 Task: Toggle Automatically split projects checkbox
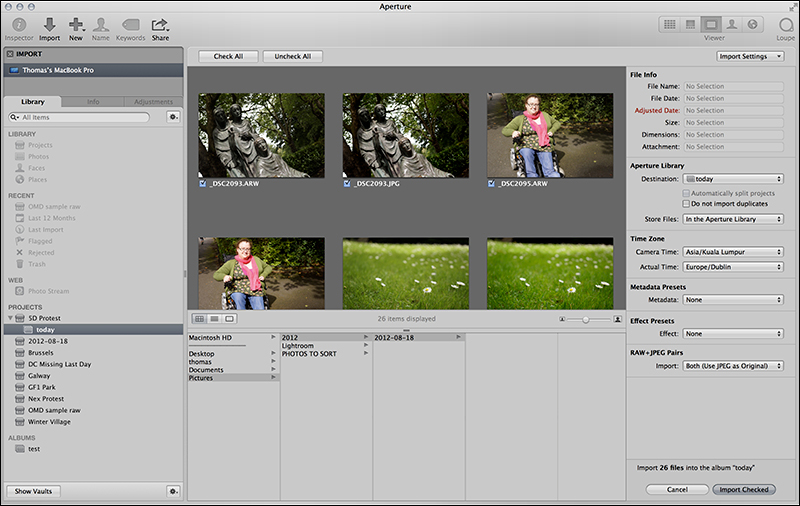pyautogui.click(x=686, y=193)
